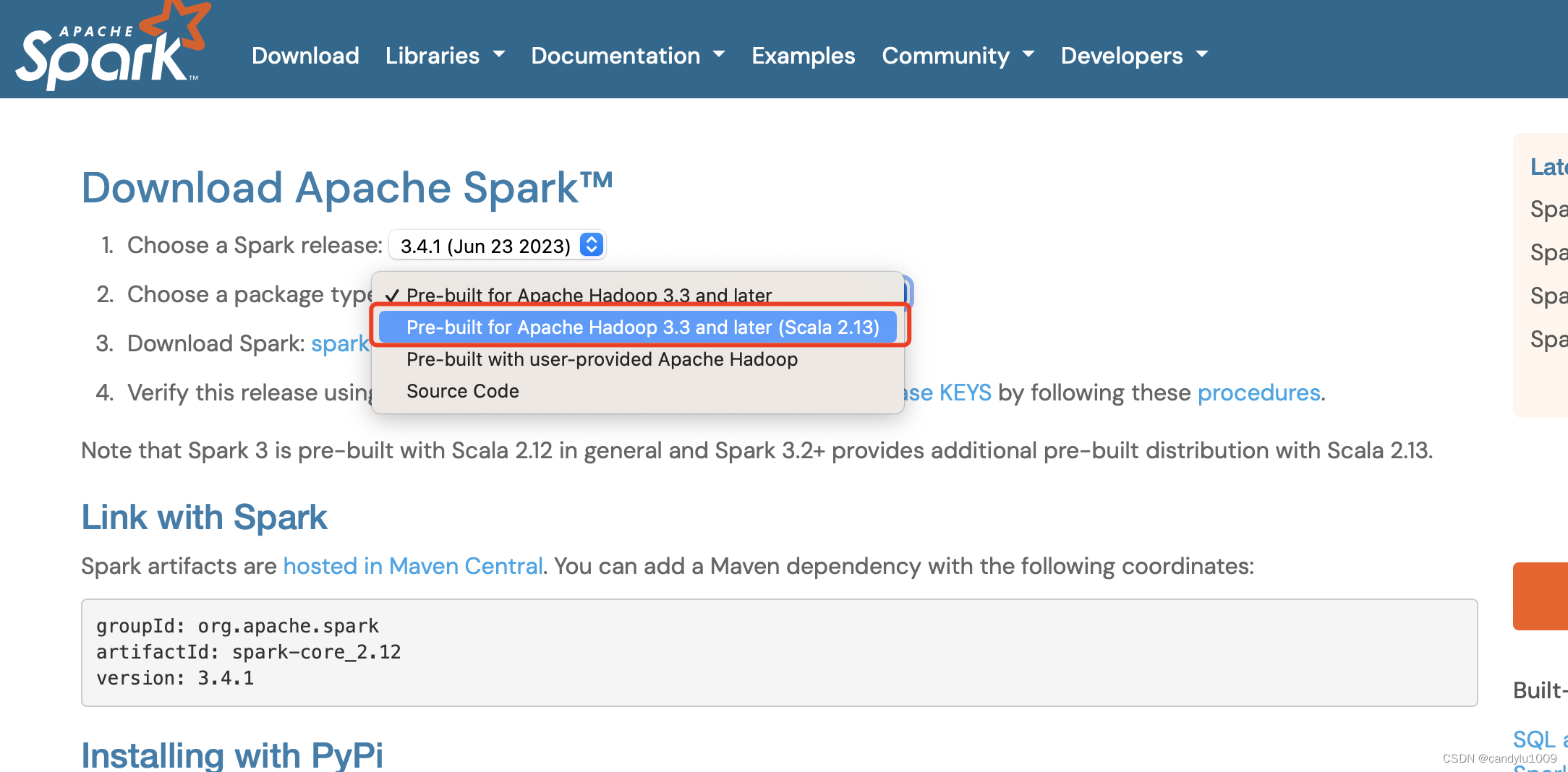This screenshot has height=772, width=1568.
Task: Click the SQL link in the sidebar
Action: 1535,738
